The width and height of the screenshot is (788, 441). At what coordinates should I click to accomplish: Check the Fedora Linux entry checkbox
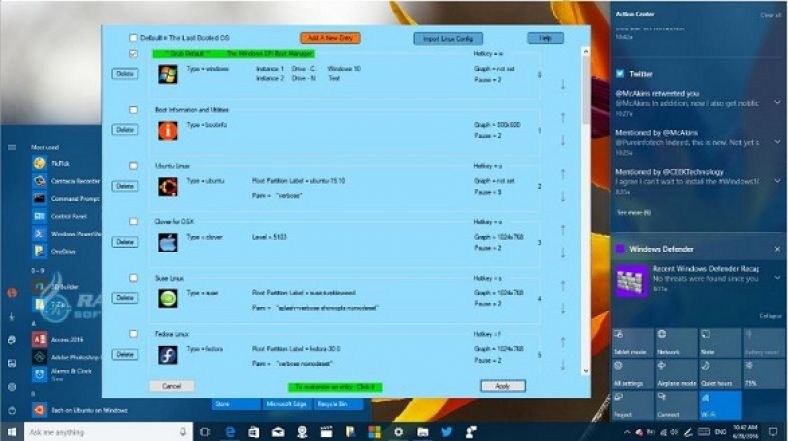pyautogui.click(x=133, y=334)
